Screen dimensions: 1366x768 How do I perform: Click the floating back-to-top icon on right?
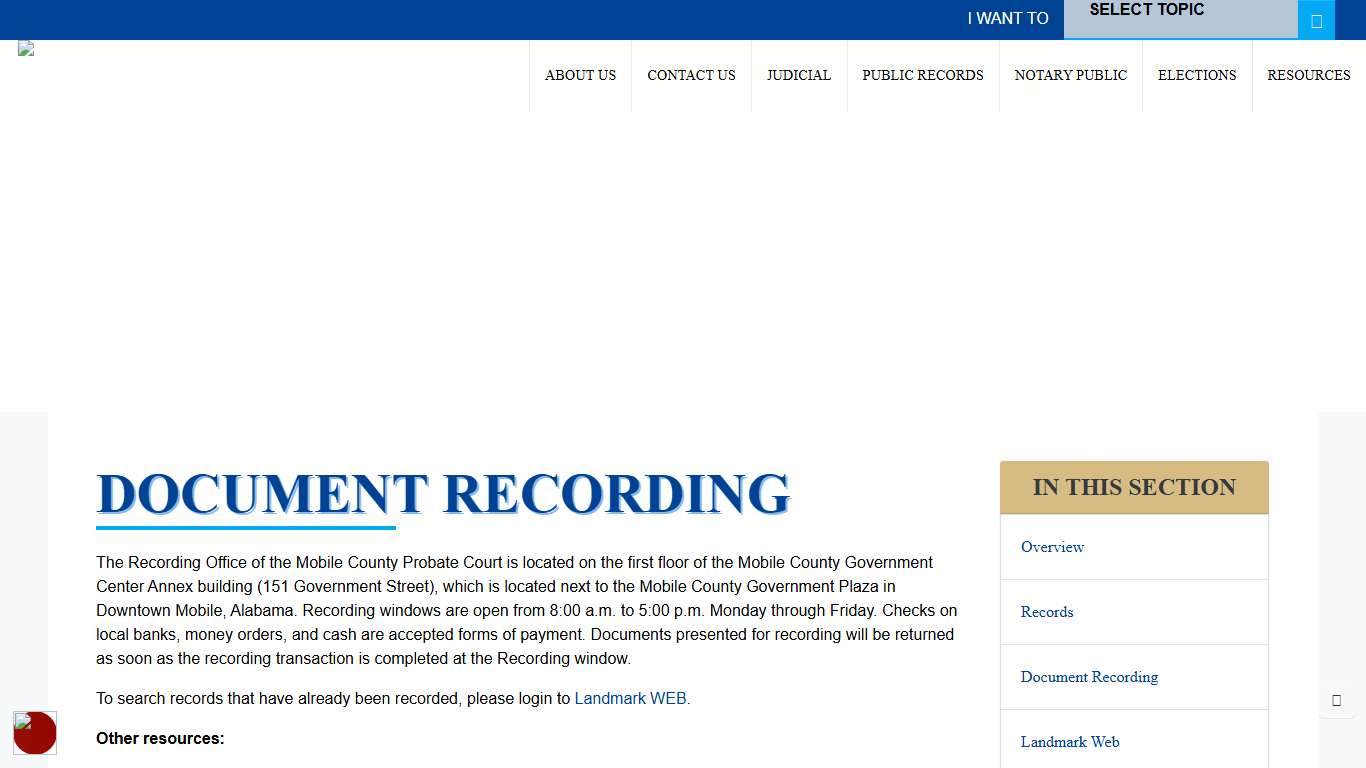(x=1337, y=700)
